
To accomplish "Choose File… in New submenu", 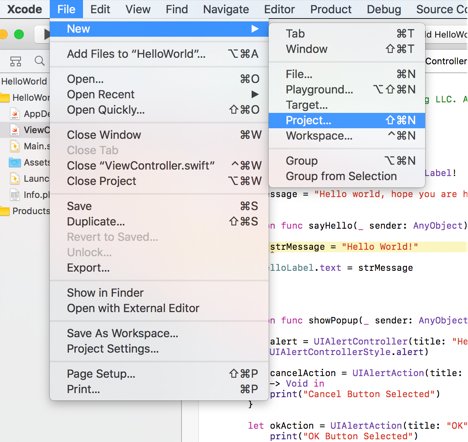I will click(347, 74).
